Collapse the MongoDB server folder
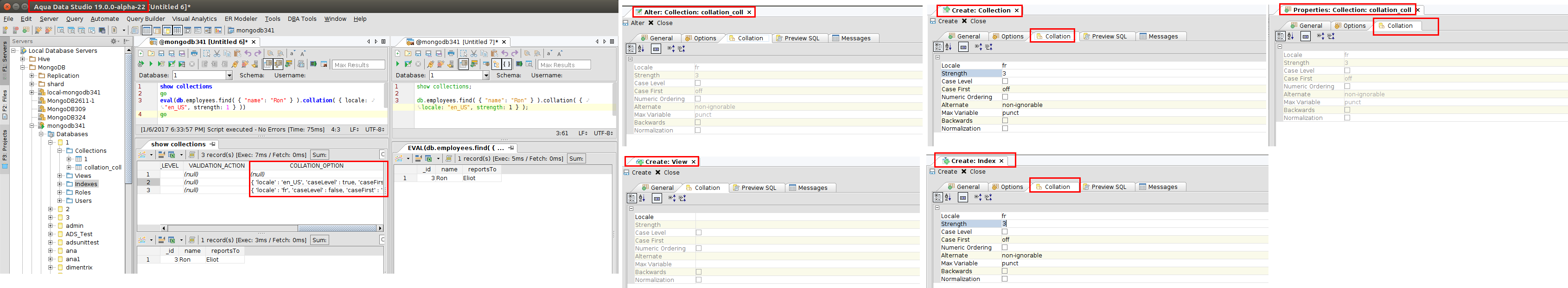Viewport: 1568px width, 288px height. click(x=23, y=68)
